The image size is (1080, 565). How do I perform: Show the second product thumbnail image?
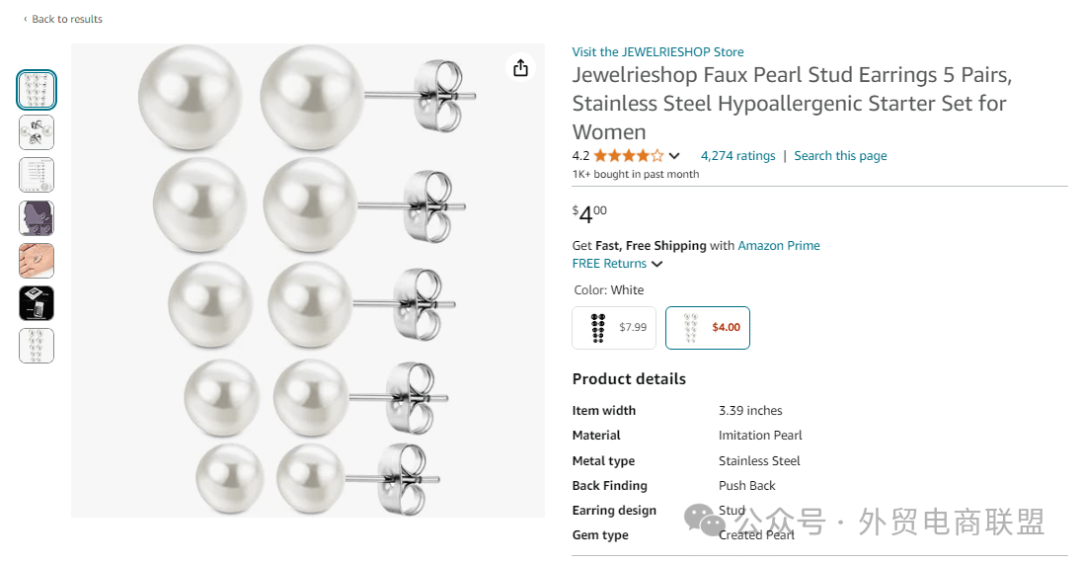(x=37, y=133)
